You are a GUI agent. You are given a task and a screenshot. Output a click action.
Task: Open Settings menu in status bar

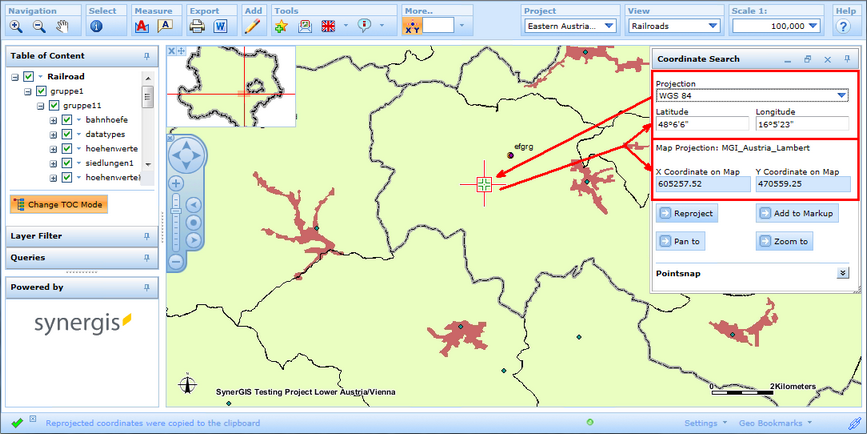[706, 423]
